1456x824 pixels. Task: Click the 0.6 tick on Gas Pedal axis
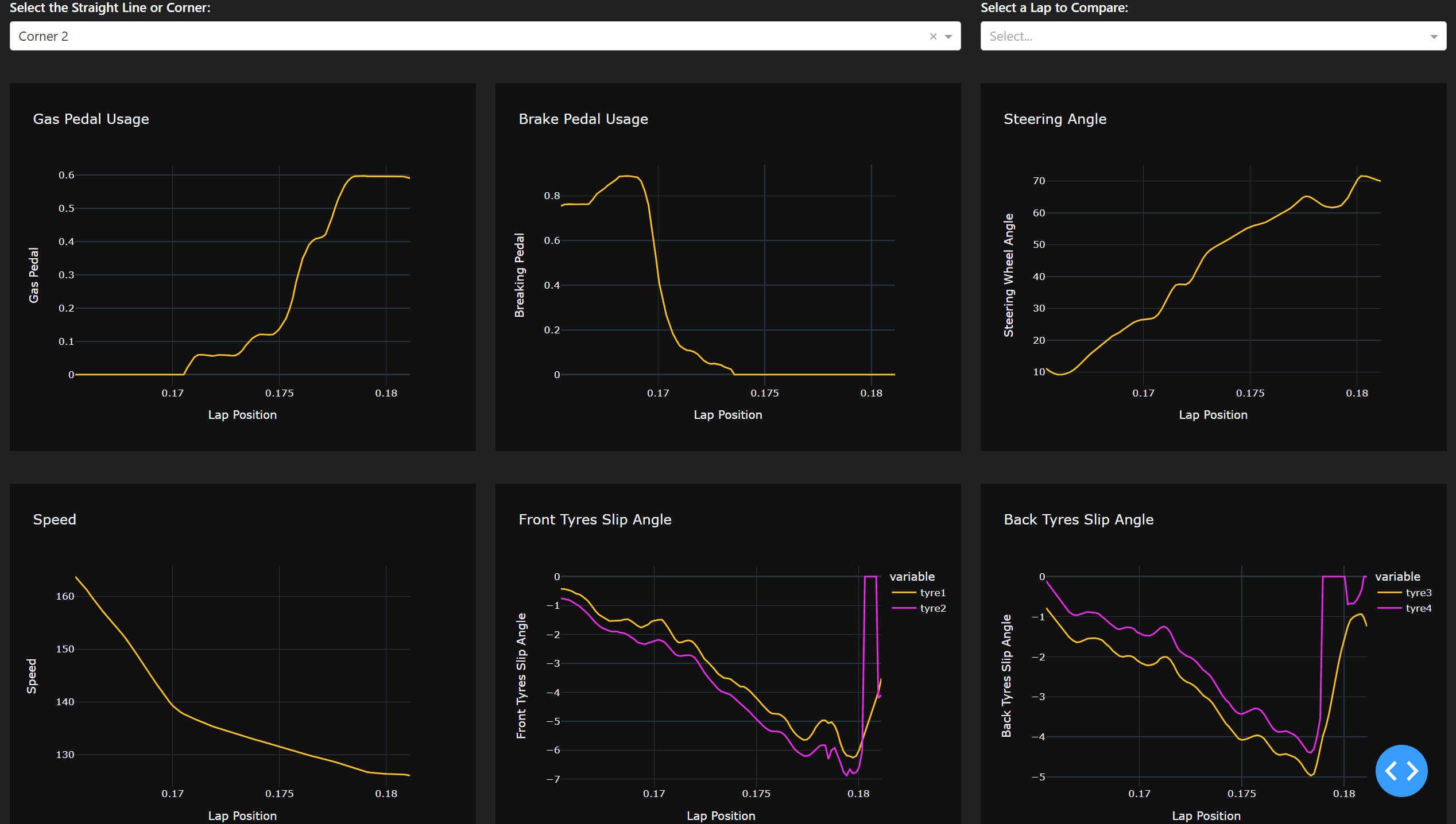click(x=67, y=175)
